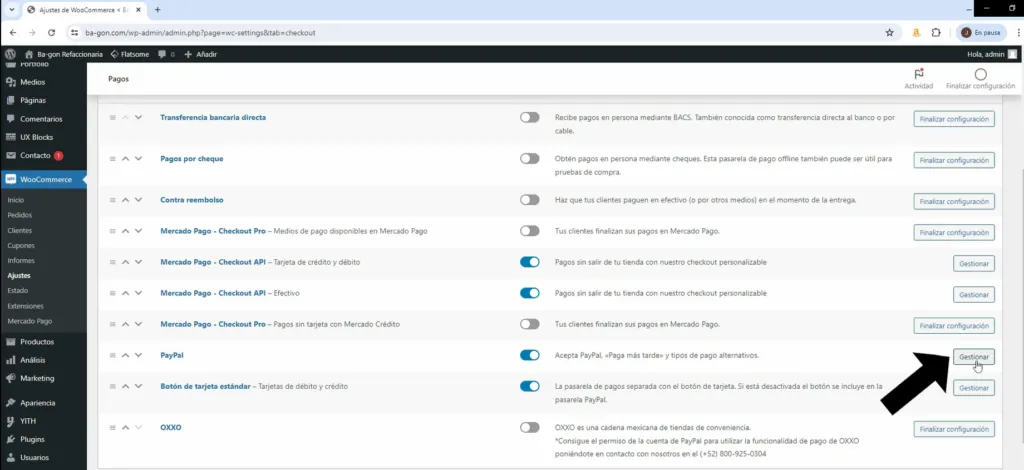Open Chrome profile En pausa
Image resolution: width=1024 pixels, height=470 pixels.
[980, 32]
